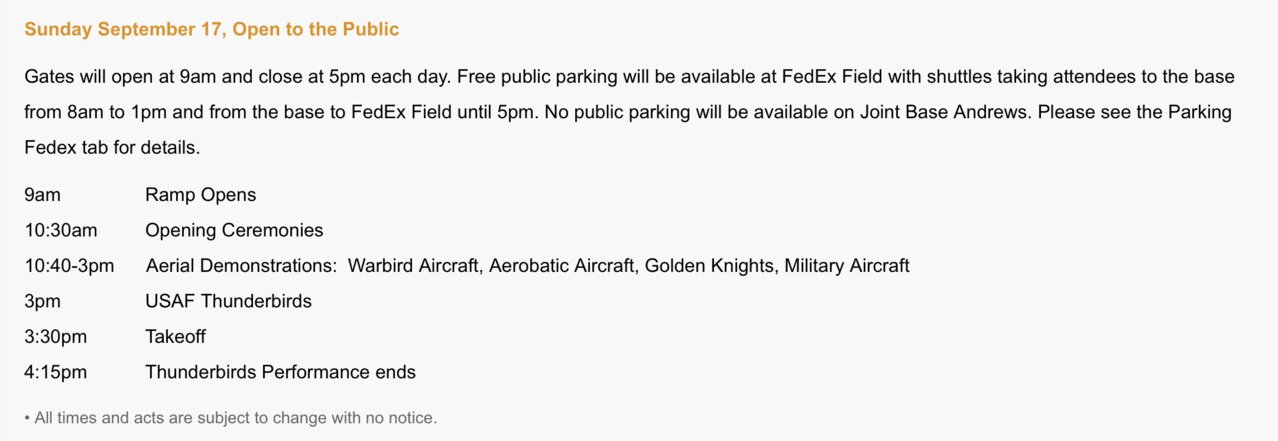Click the Aerobatic Aircraft text
This screenshot has height=441, width=1278.
tap(562, 266)
